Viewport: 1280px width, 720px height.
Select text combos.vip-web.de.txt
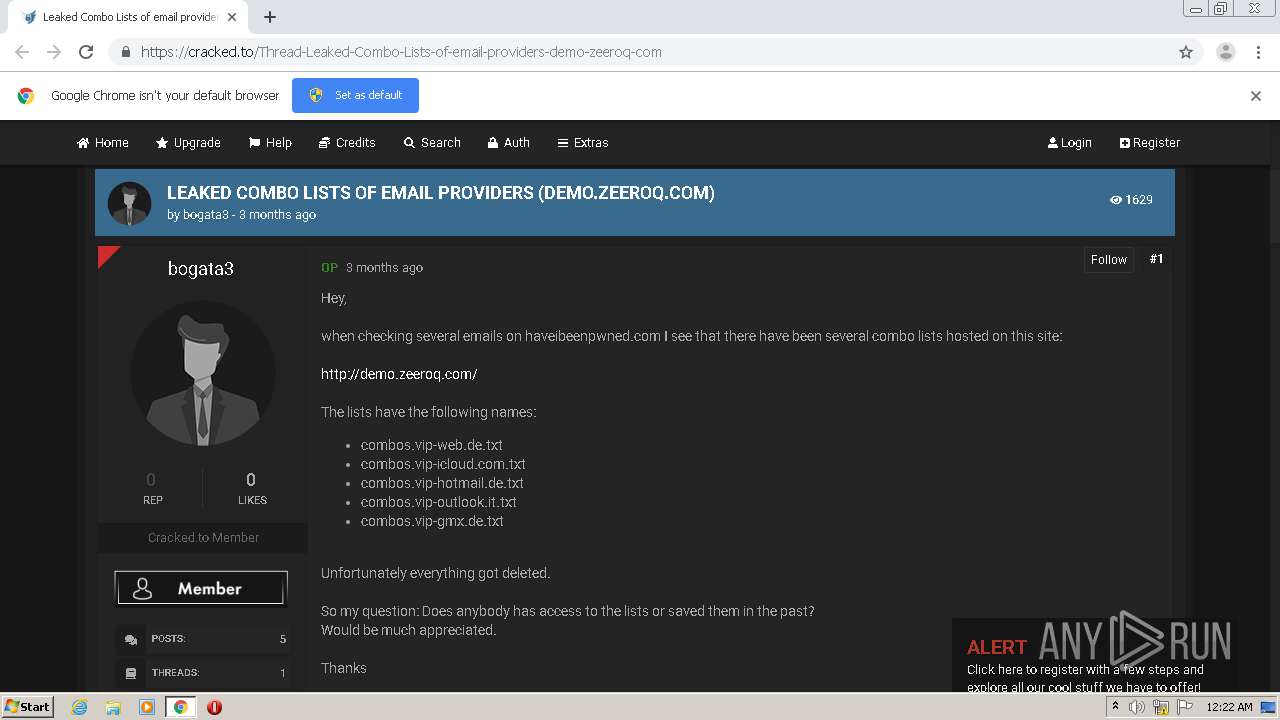point(432,445)
